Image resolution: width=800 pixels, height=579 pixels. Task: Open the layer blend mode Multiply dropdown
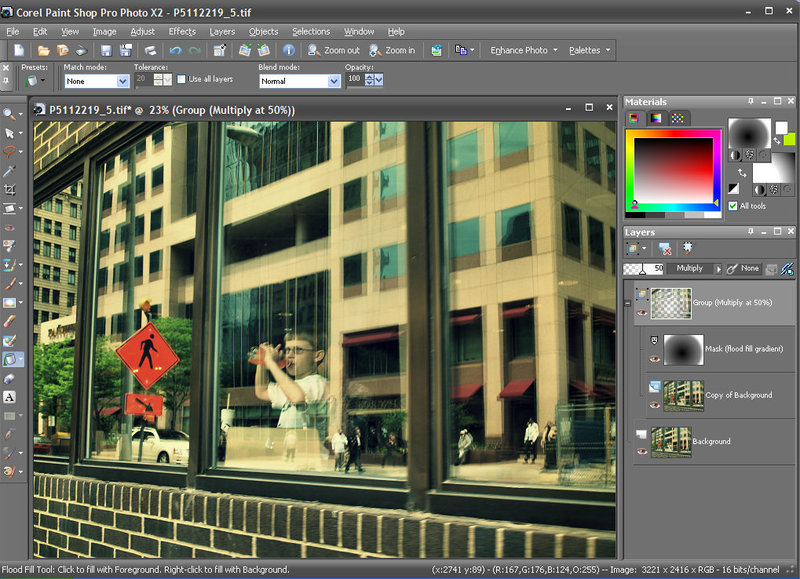(718, 269)
